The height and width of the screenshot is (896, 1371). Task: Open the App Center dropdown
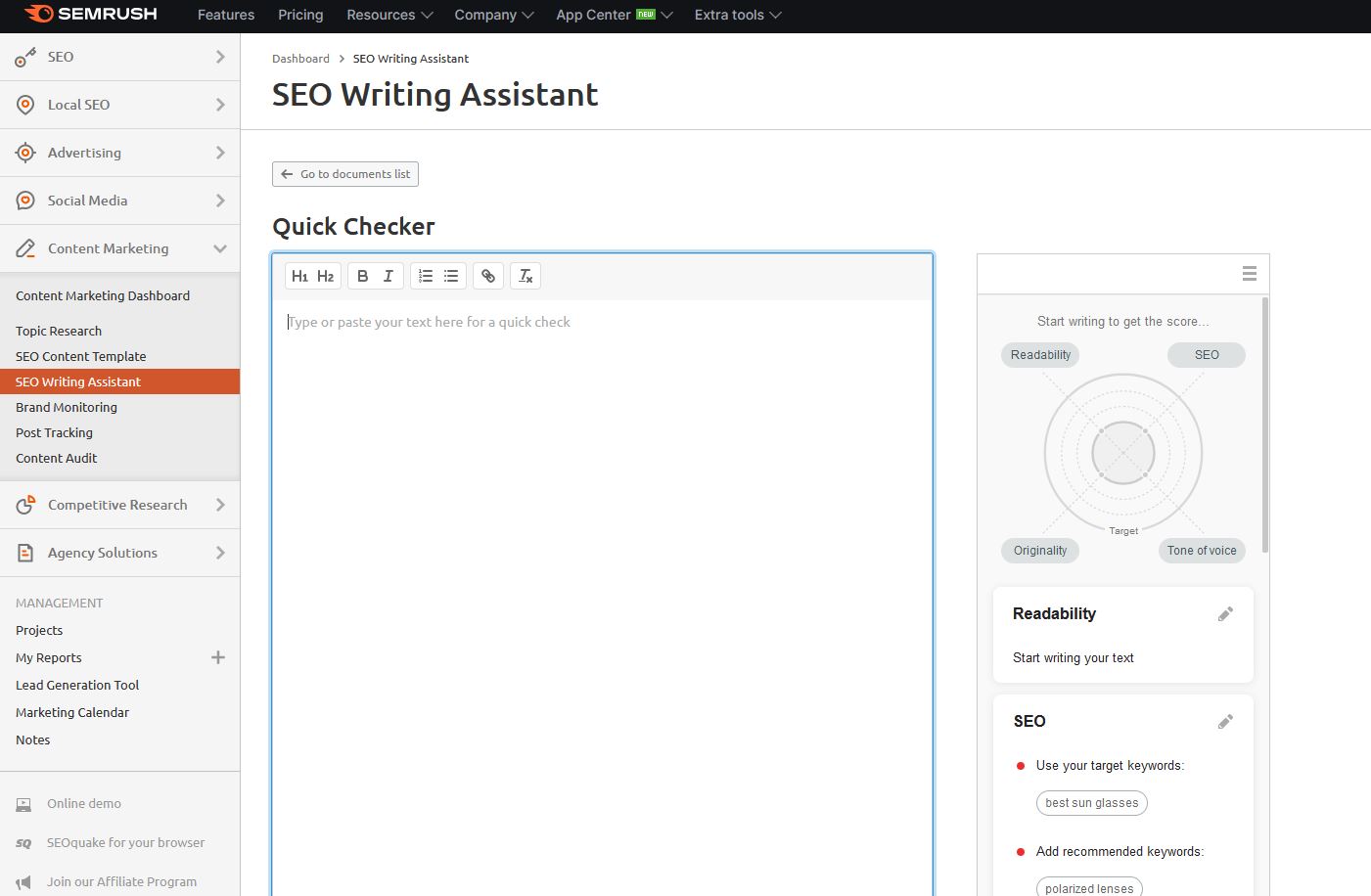(x=615, y=15)
